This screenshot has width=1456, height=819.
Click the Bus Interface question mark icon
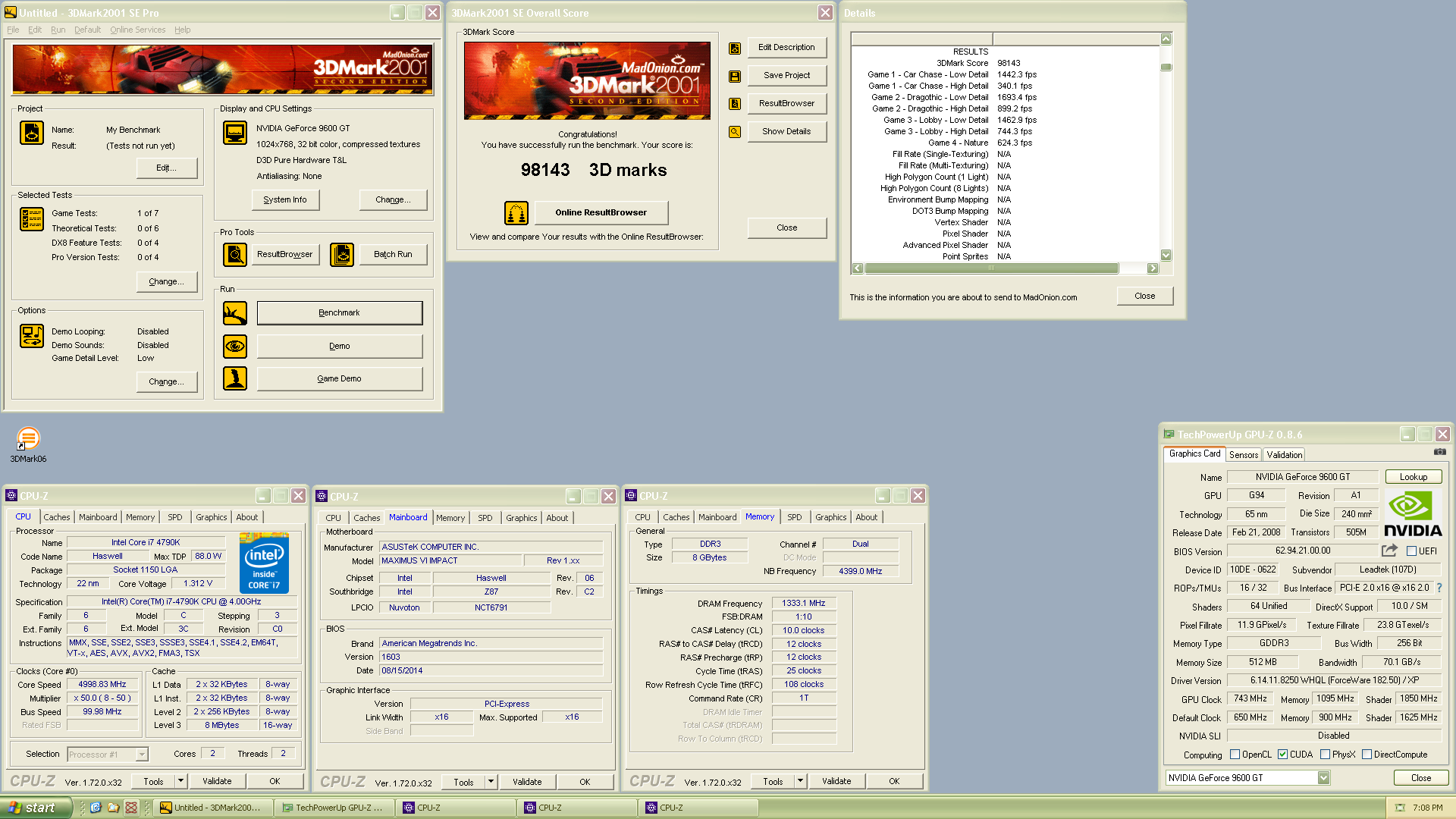click(x=1439, y=588)
